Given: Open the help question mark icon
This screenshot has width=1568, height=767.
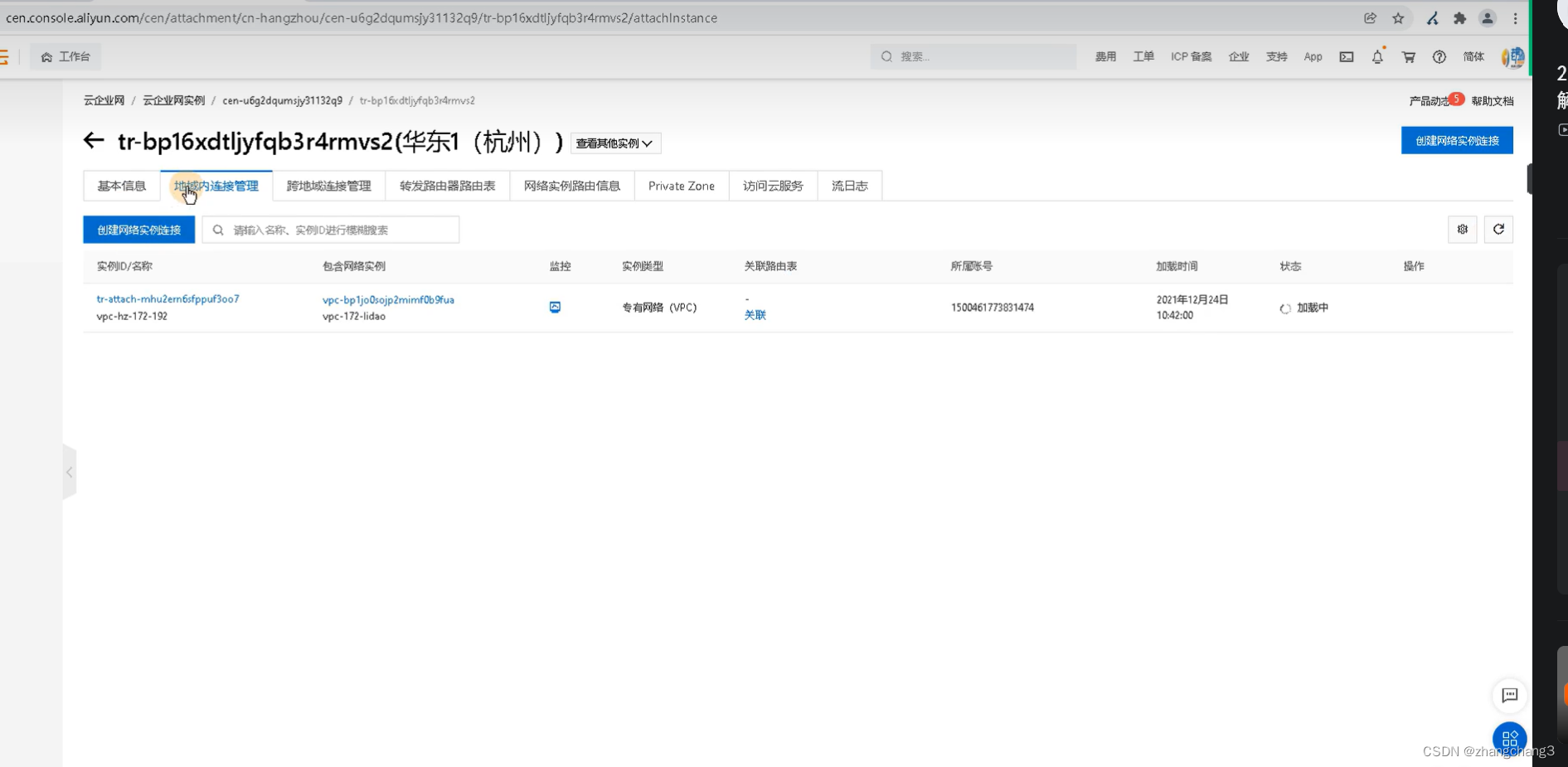Looking at the screenshot, I should pos(1439,56).
